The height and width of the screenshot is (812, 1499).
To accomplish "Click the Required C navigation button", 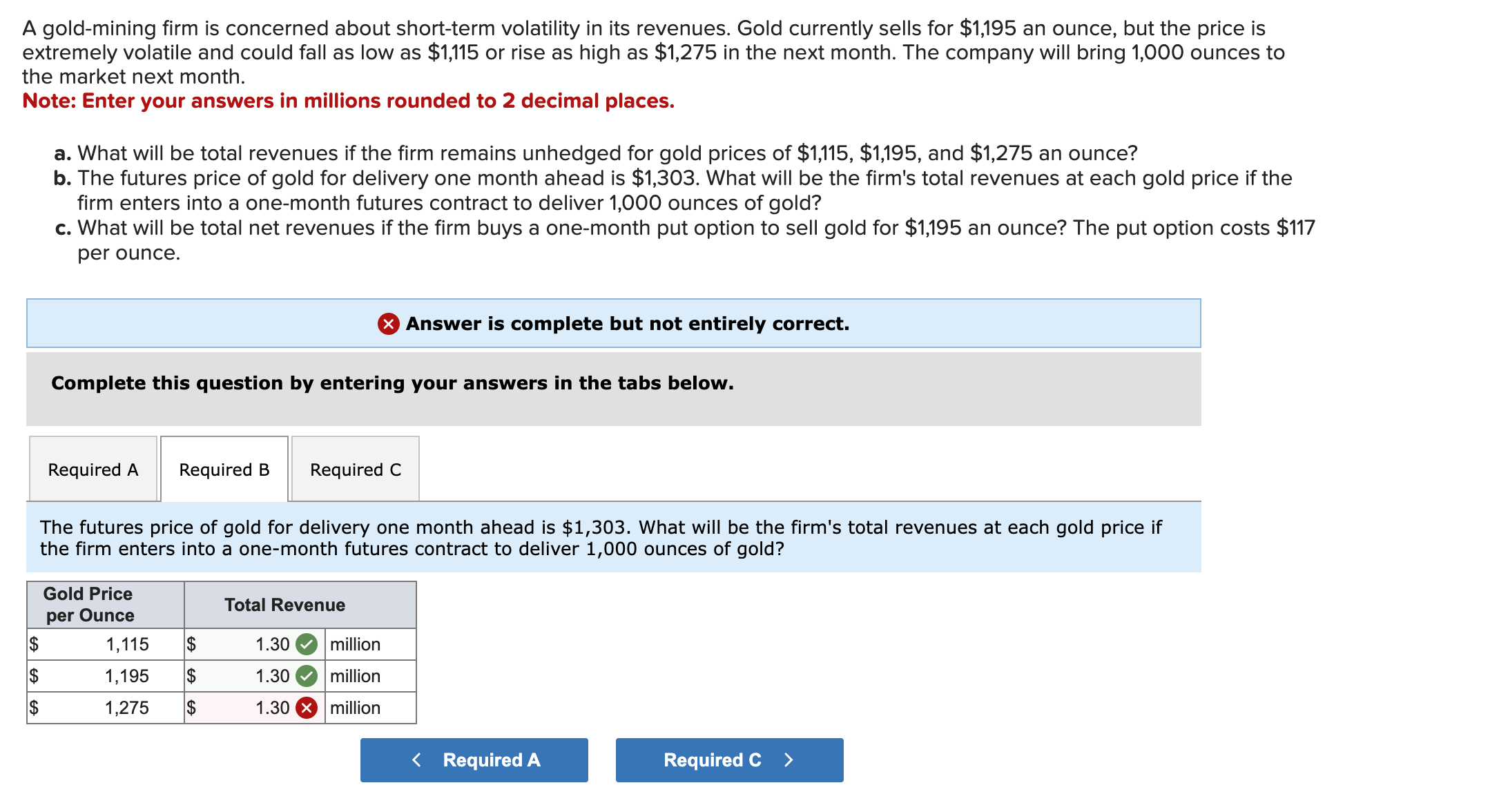I will 728,760.
